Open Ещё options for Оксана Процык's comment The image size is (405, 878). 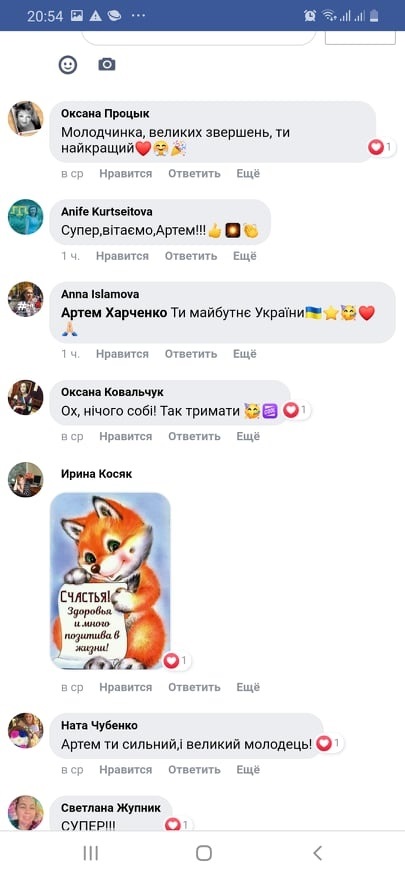pyautogui.click(x=248, y=174)
